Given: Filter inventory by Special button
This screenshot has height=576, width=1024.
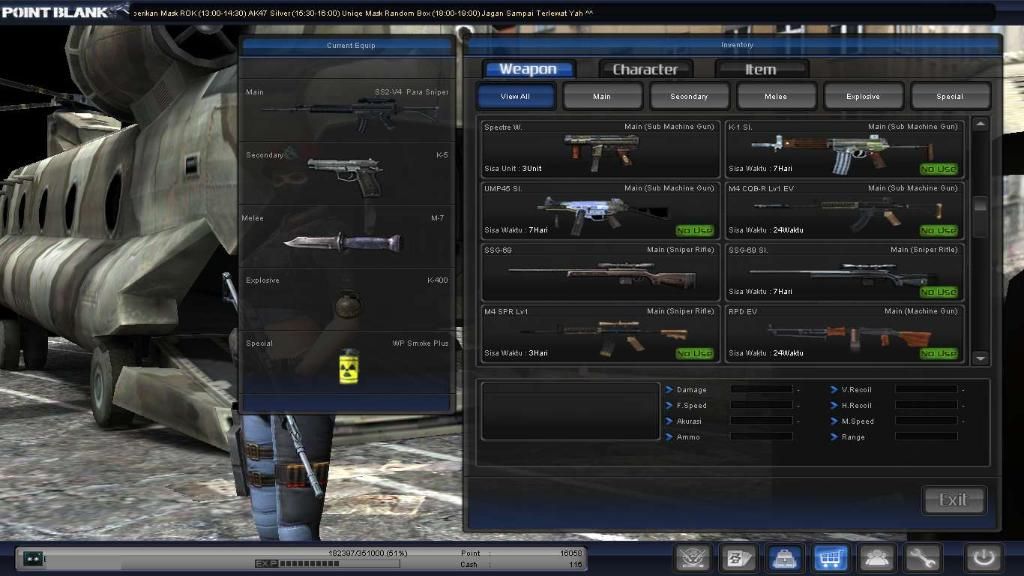Looking at the screenshot, I should [950, 96].
